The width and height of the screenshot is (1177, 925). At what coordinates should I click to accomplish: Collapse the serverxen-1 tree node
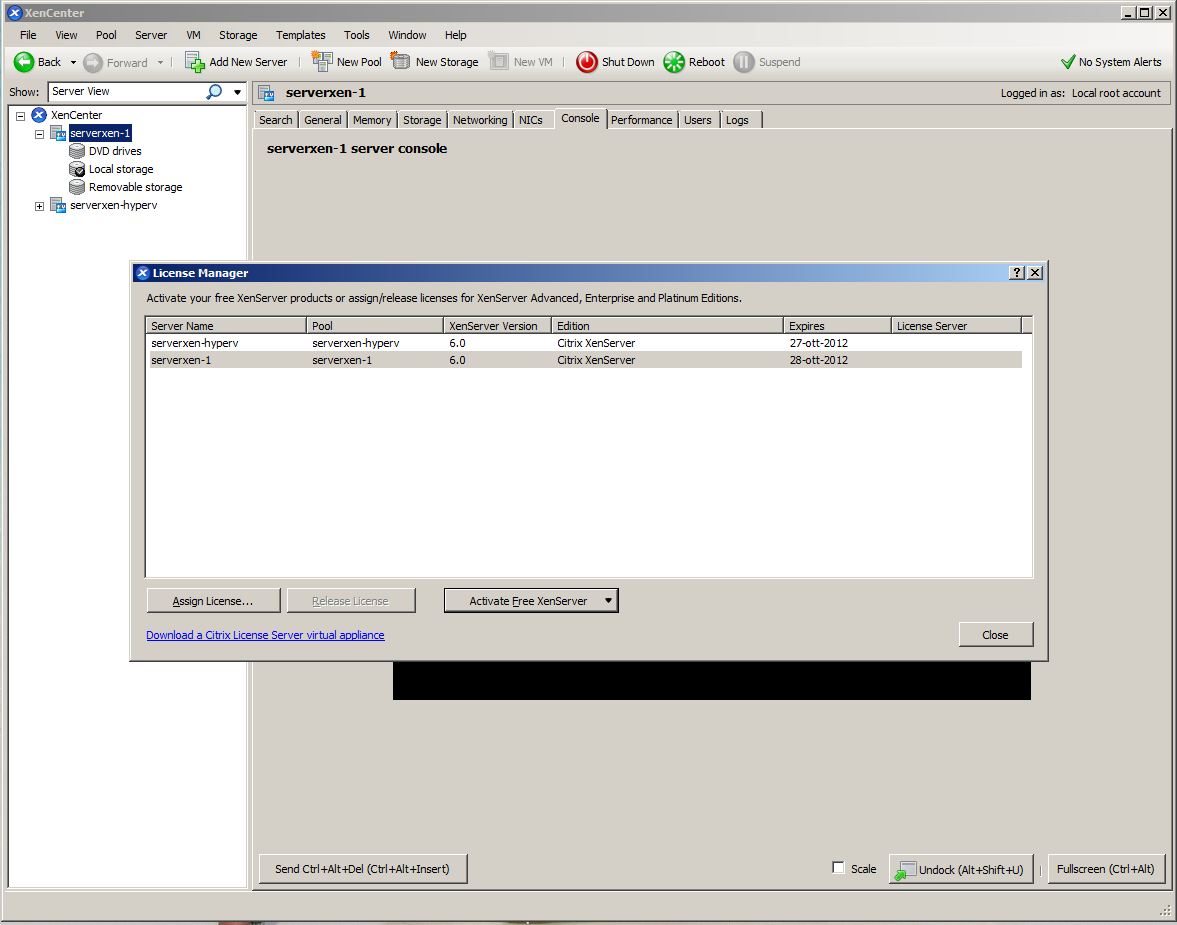tap(39, 134)
